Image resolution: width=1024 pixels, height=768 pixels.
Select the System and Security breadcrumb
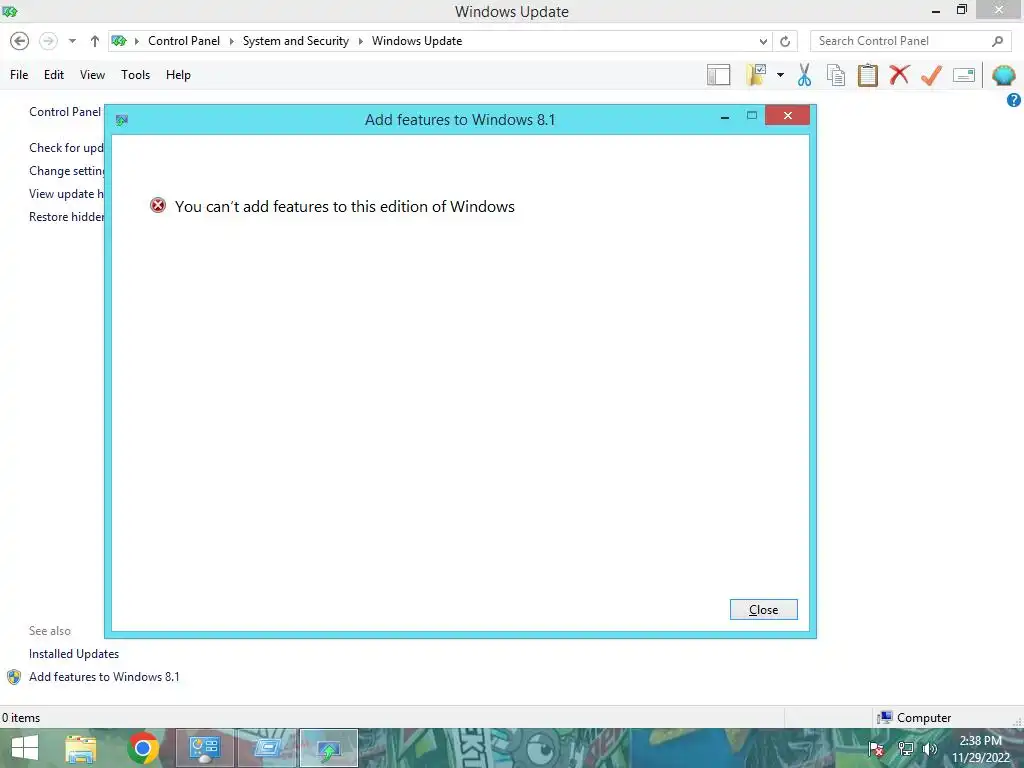pos(296,40)
